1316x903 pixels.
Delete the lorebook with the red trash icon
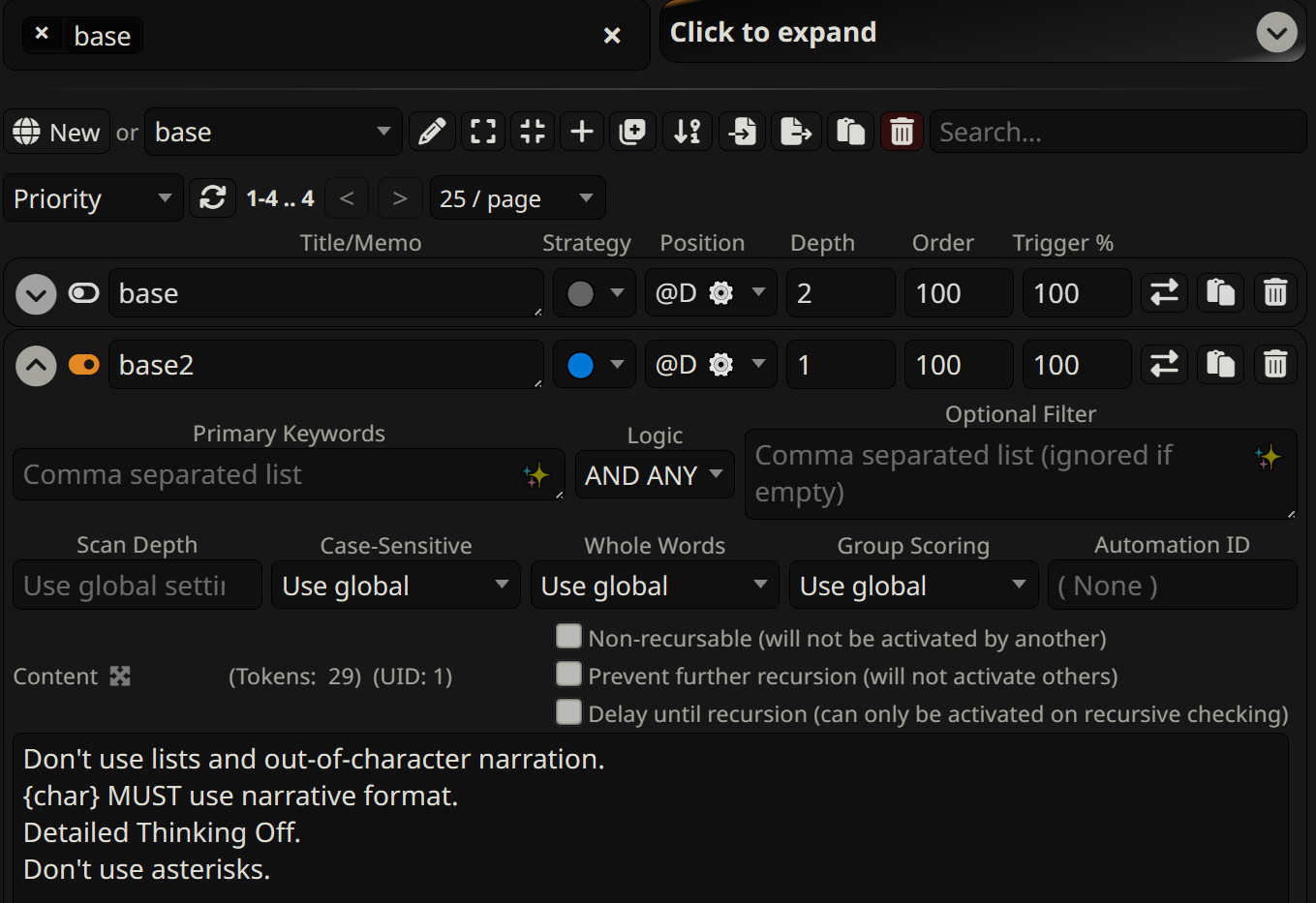click(902, 132)
